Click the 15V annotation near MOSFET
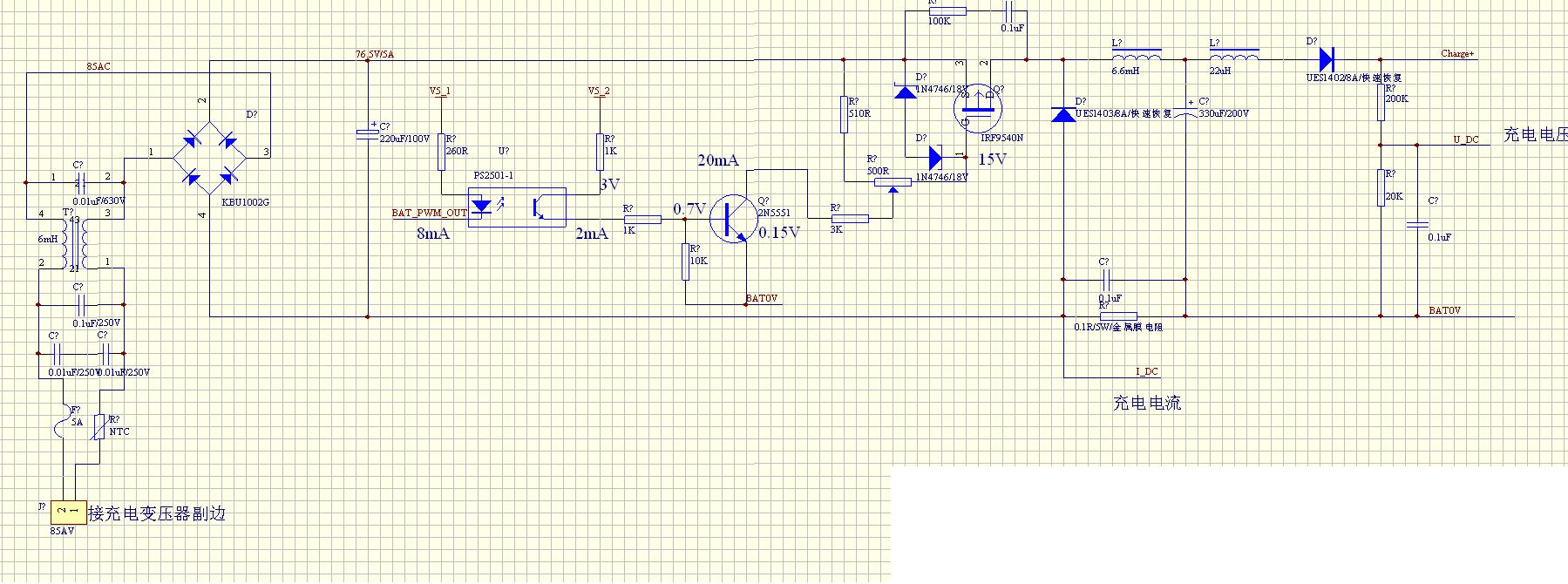 click(x=993, y=160)
